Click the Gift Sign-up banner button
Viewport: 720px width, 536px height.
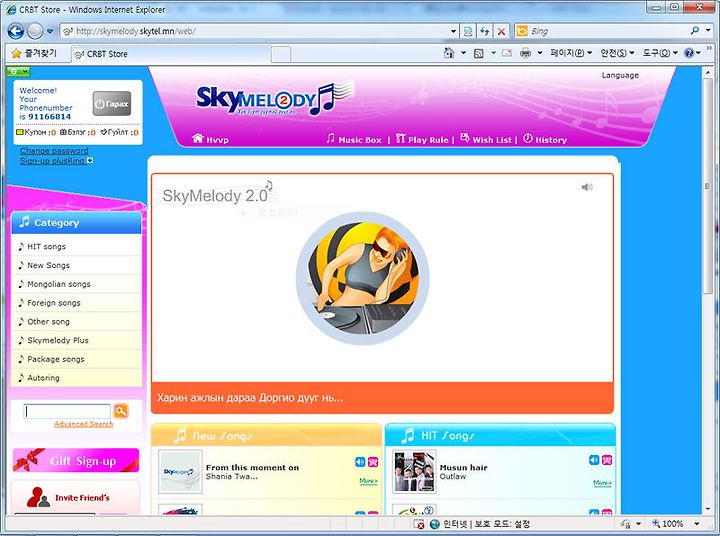pyautogui.click(x=76, y=461)
